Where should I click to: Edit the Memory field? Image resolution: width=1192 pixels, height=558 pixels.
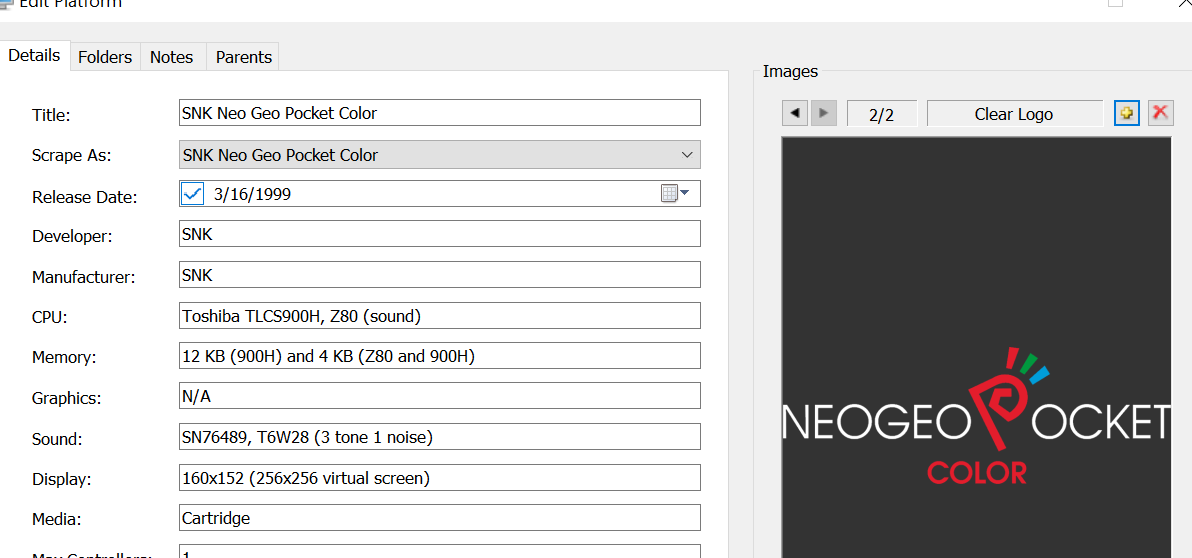point(439,356)
